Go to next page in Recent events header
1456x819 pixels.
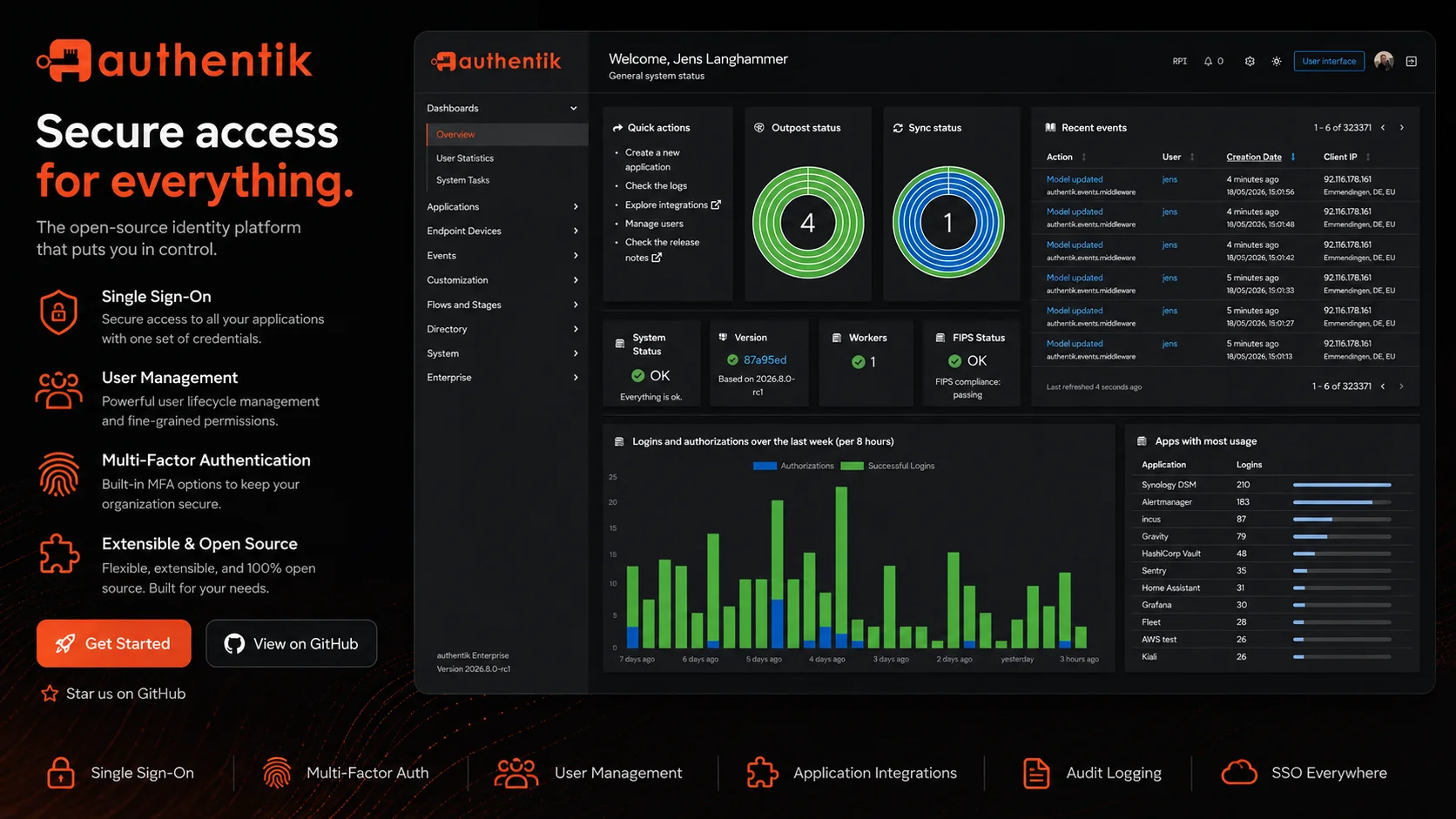pyautogui.click(x=1402, y=128)
